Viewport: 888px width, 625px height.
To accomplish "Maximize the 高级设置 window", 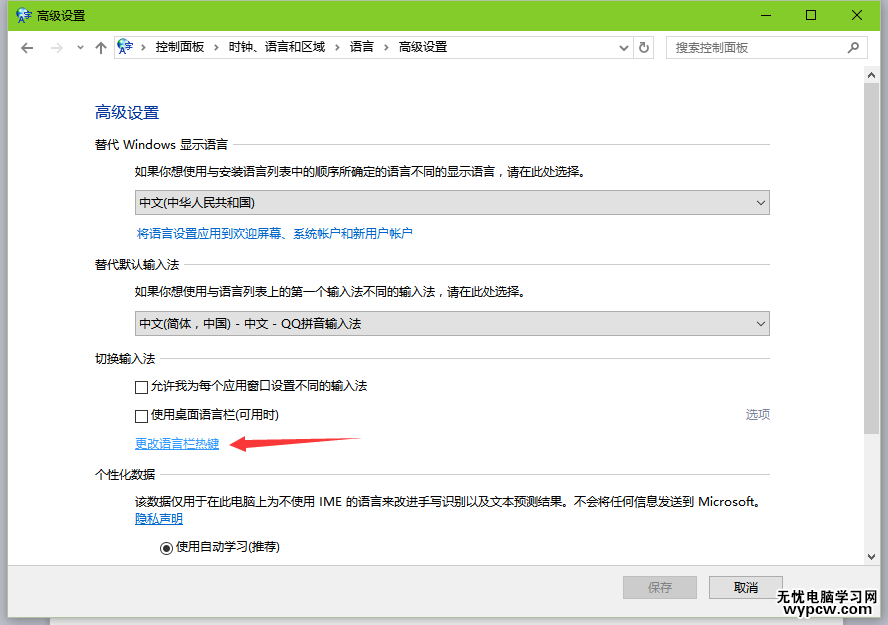I will pyautogui.click(x=811, y=15).
